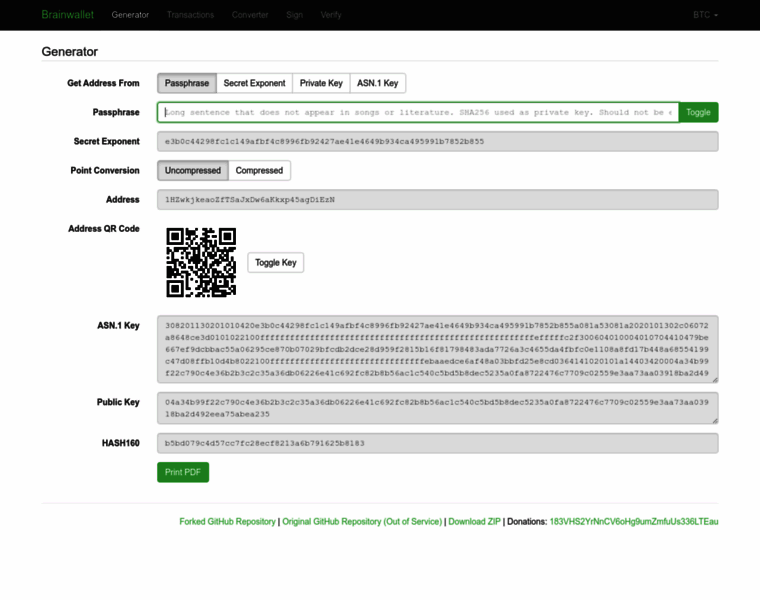
Task: Open the Verify tab
Action: (331, 15)
